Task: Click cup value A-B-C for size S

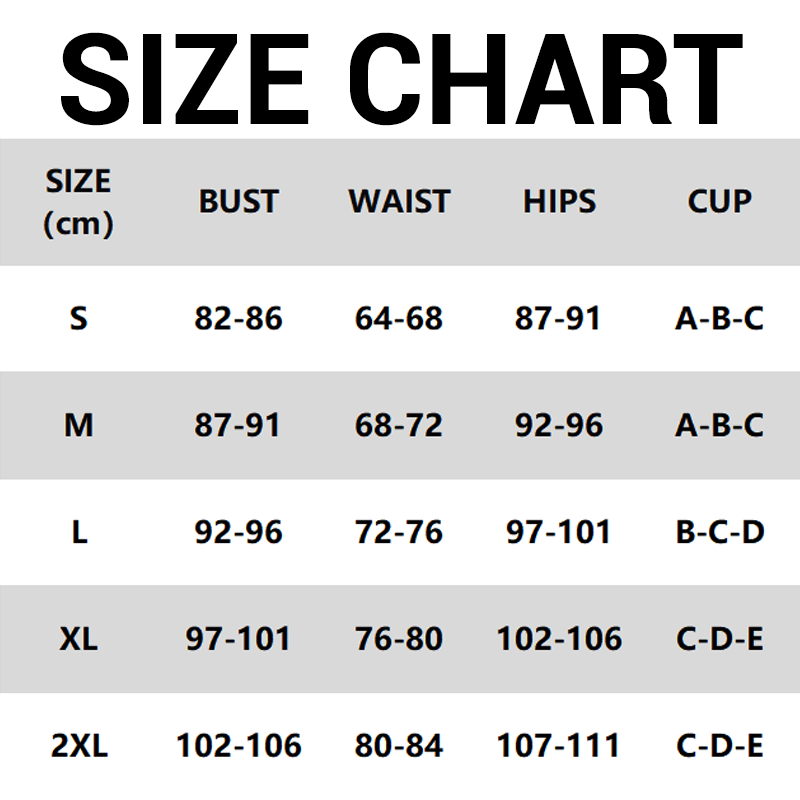Action: point(719,319)
